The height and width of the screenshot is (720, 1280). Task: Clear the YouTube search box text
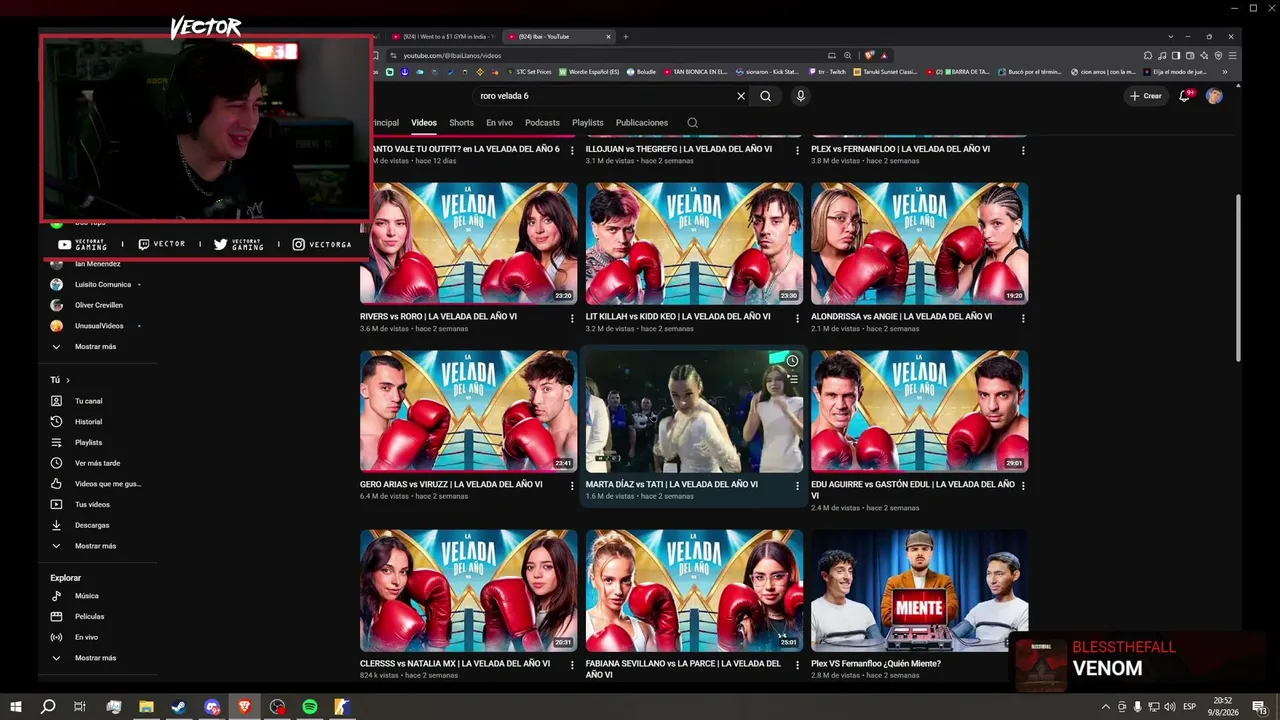click(x=741, y=96)
